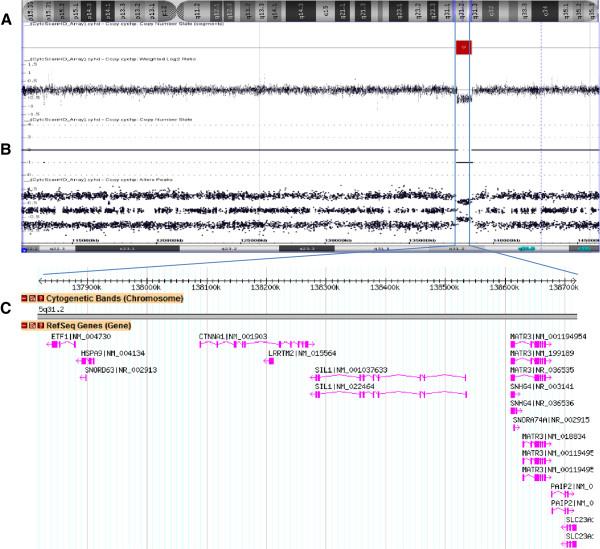Screen dimensions: 600x549
Task: Click the SIL1 NM_022464 transcript glyph
Action: (388, 395)
